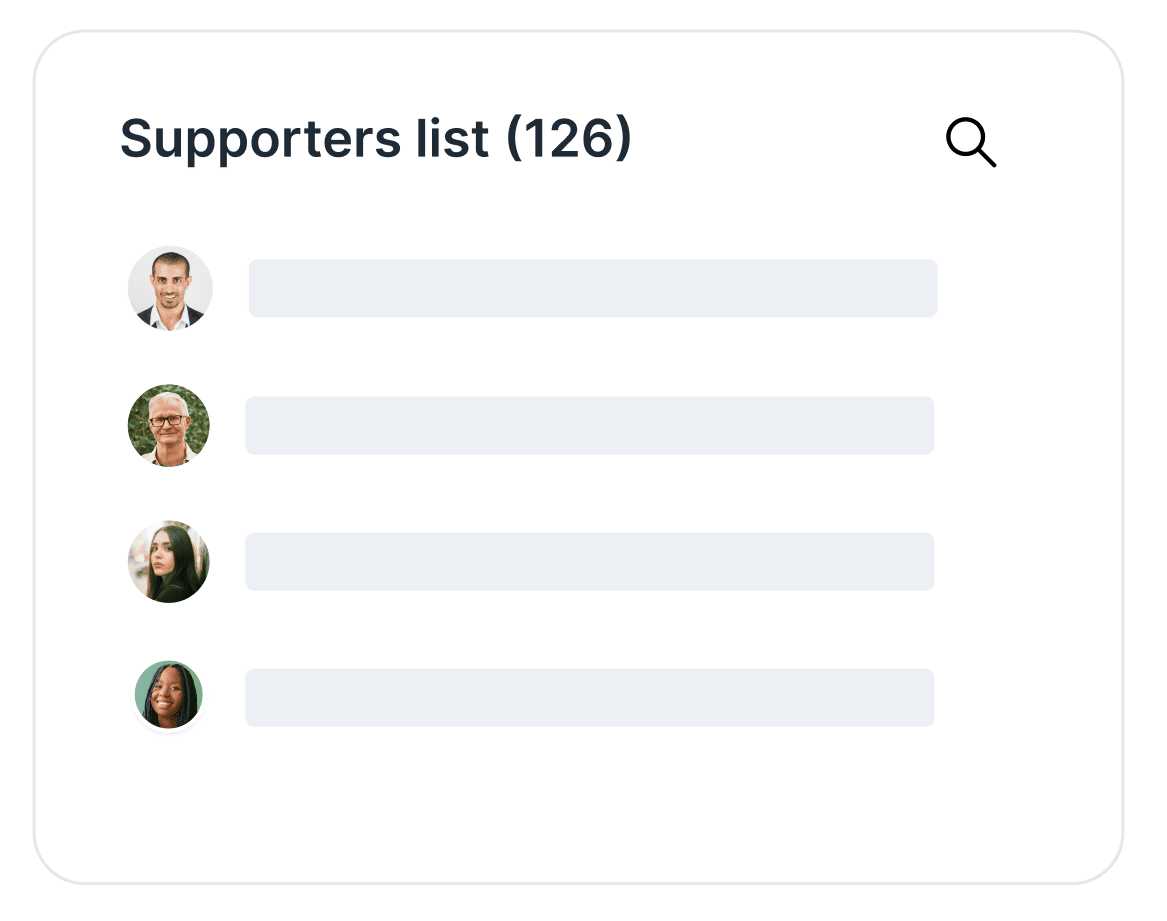Select the name bar beside the braided woman
Viewport: 1167px width, 921px height.
tap(589, 697)
